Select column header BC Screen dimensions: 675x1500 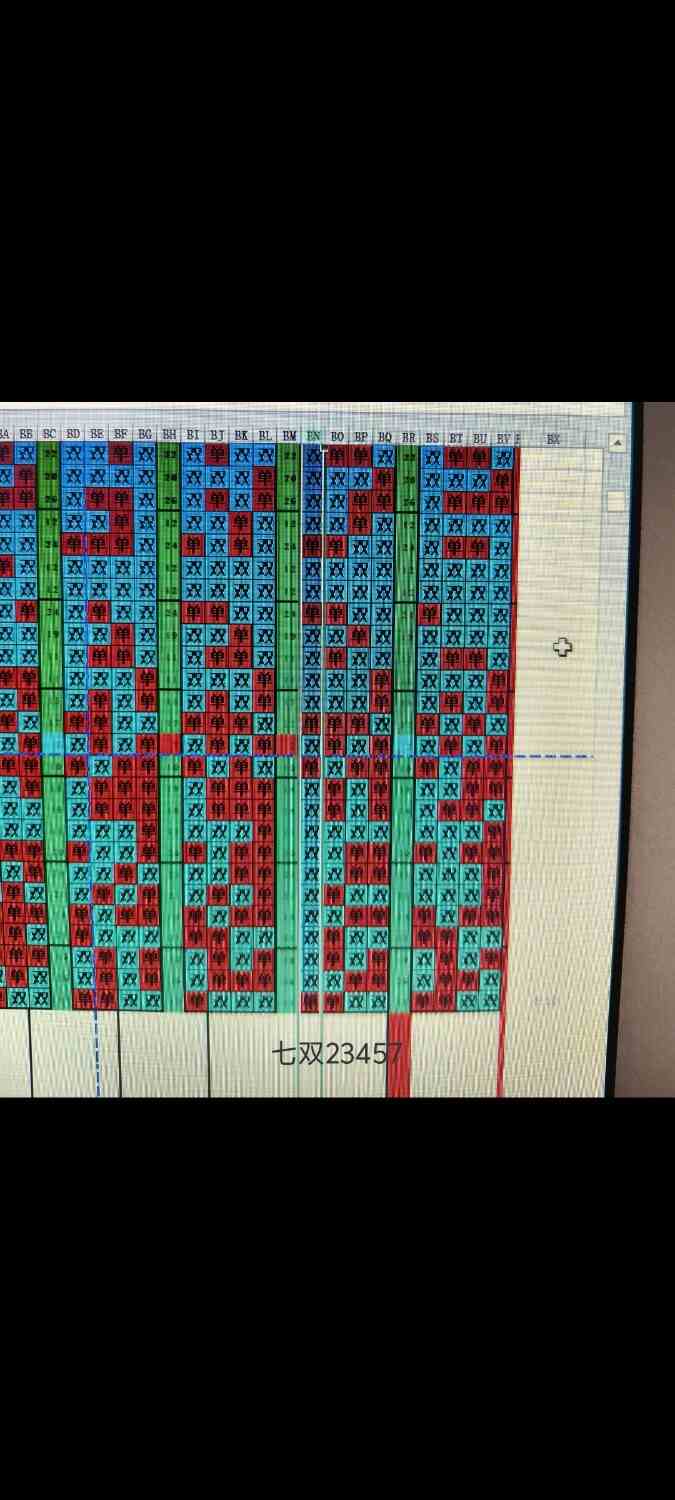[49, 434]
